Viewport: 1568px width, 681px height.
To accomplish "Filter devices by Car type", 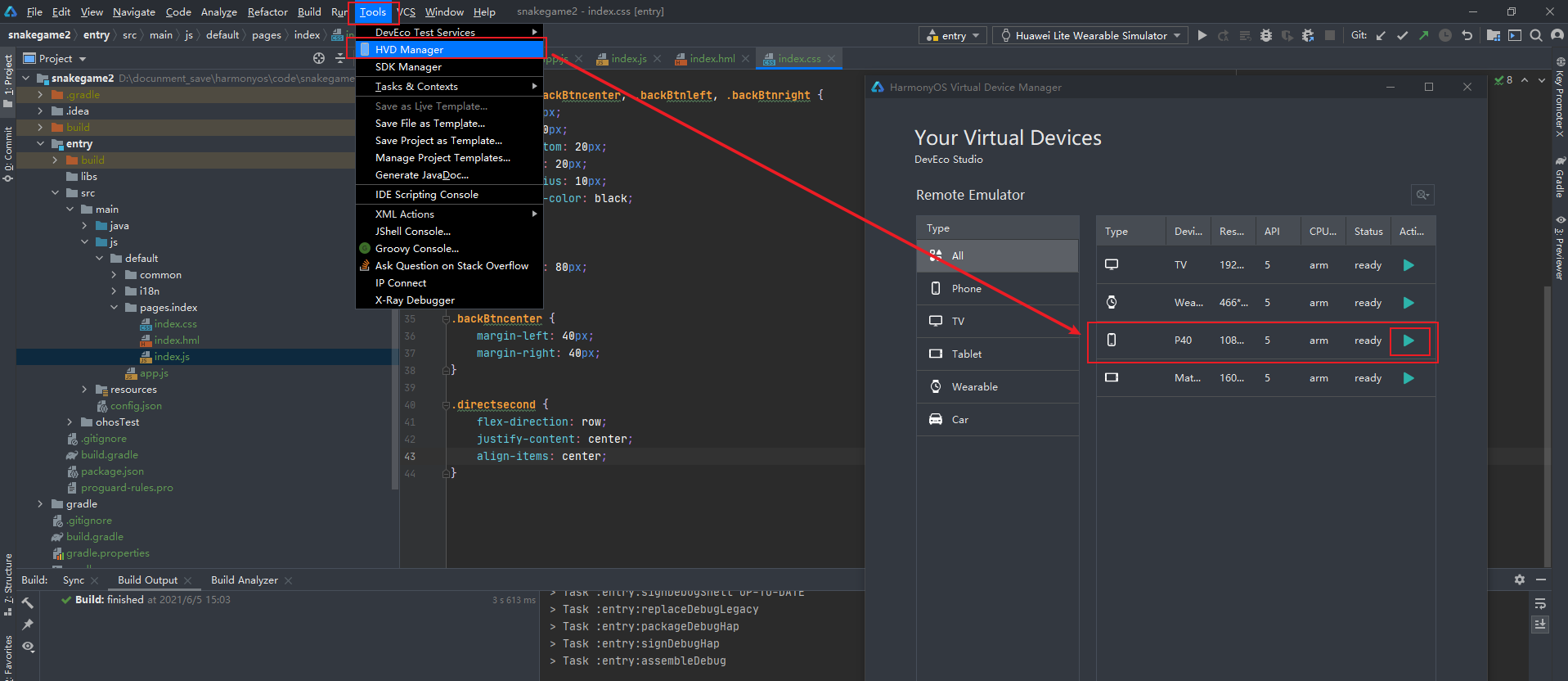I will pos(998,420).
